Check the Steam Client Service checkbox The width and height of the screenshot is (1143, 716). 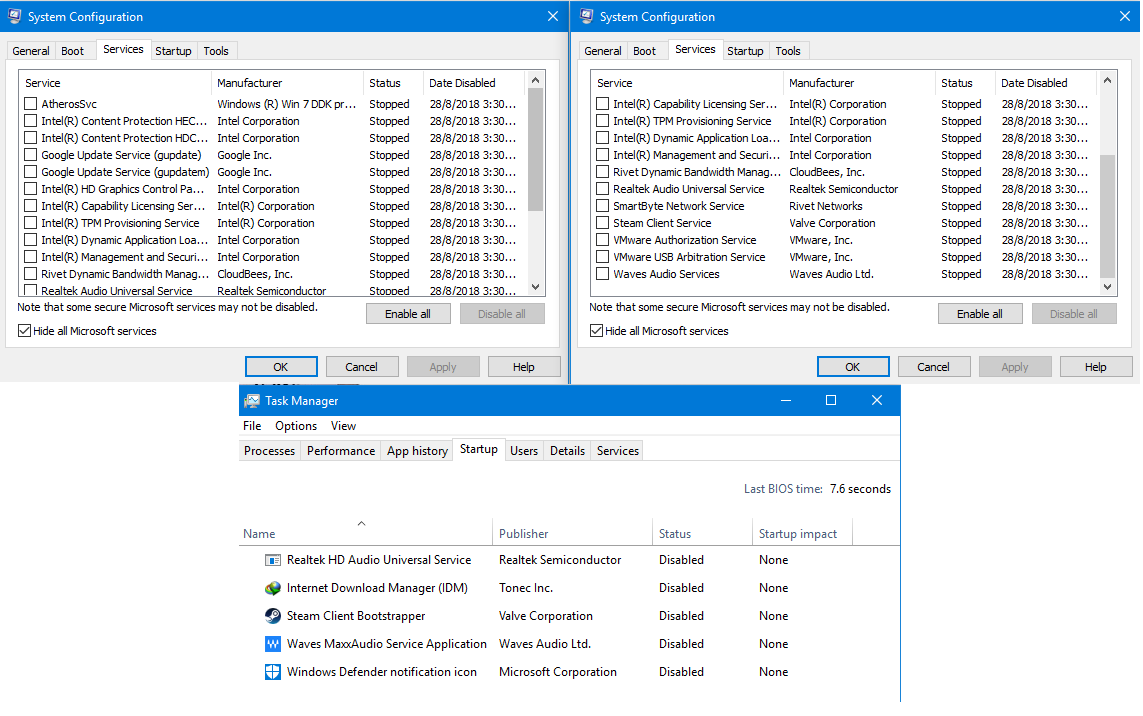603,223
